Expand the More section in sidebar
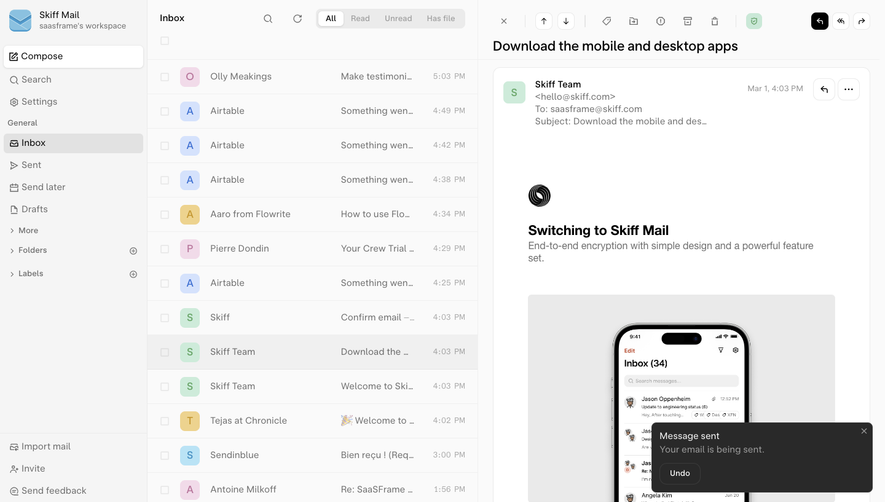This screenshot has width=885, height=502. click(x=24, y=230)
